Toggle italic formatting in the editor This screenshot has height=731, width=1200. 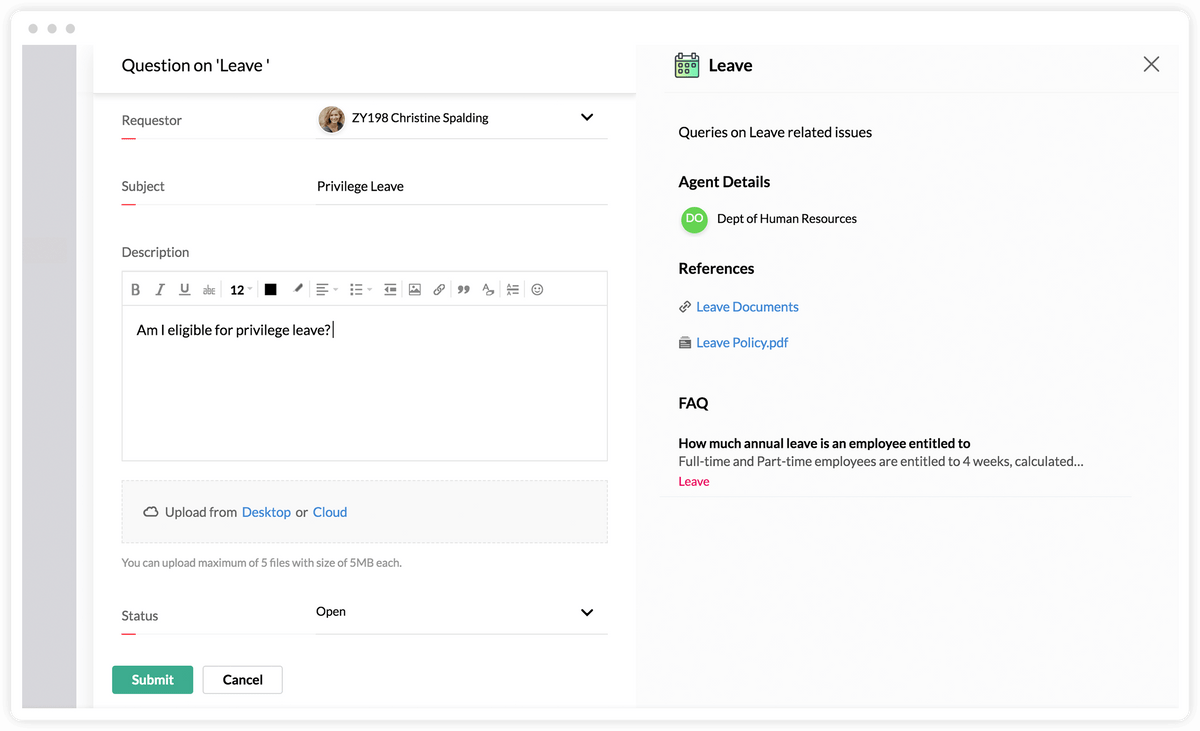[160, 289]
